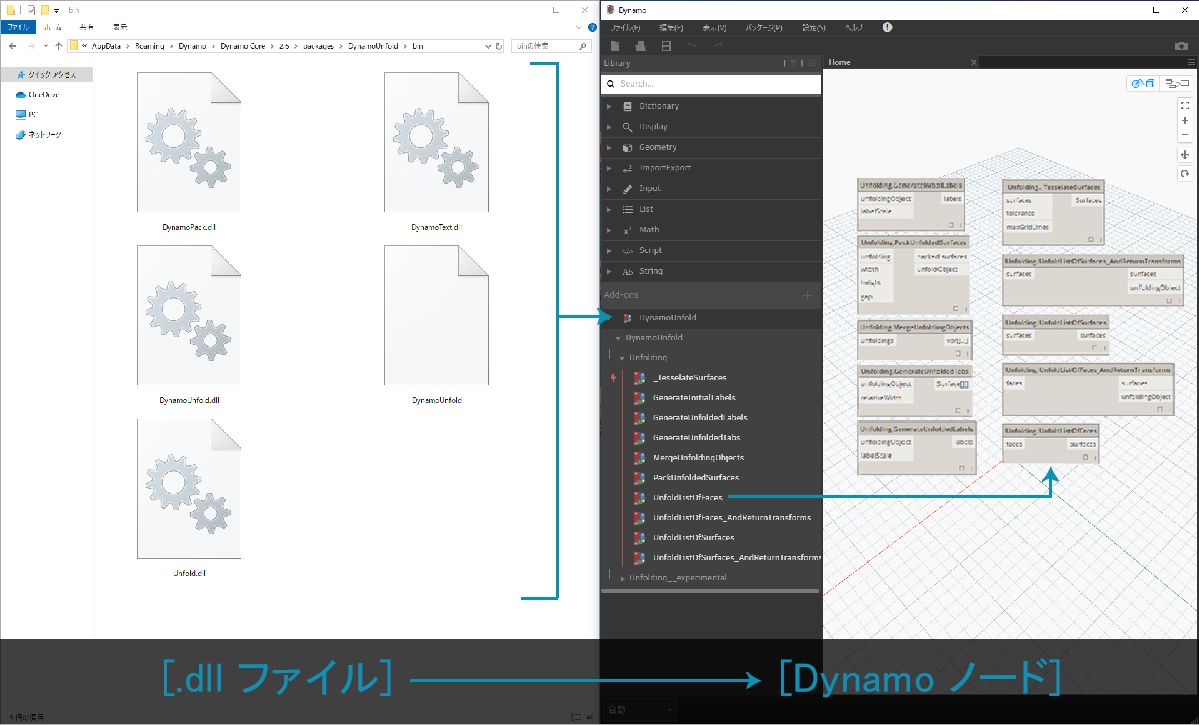Select the DynamoPack.dll file

coord(189,150)
